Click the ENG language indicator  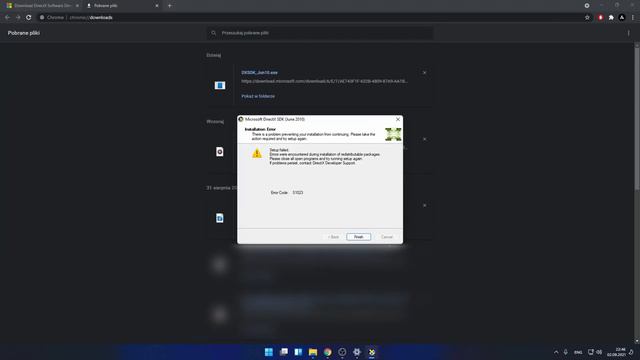tap(578, 352)
